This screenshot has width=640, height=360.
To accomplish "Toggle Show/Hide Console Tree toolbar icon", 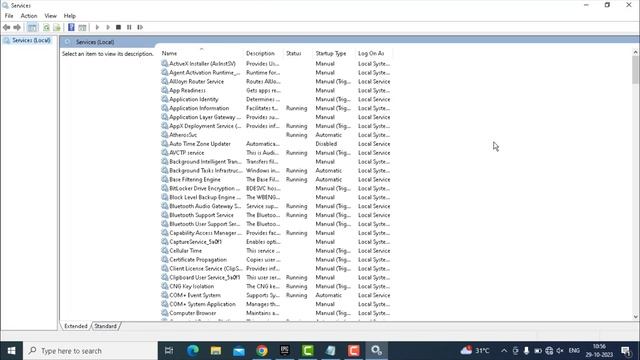I will point(32,27).
